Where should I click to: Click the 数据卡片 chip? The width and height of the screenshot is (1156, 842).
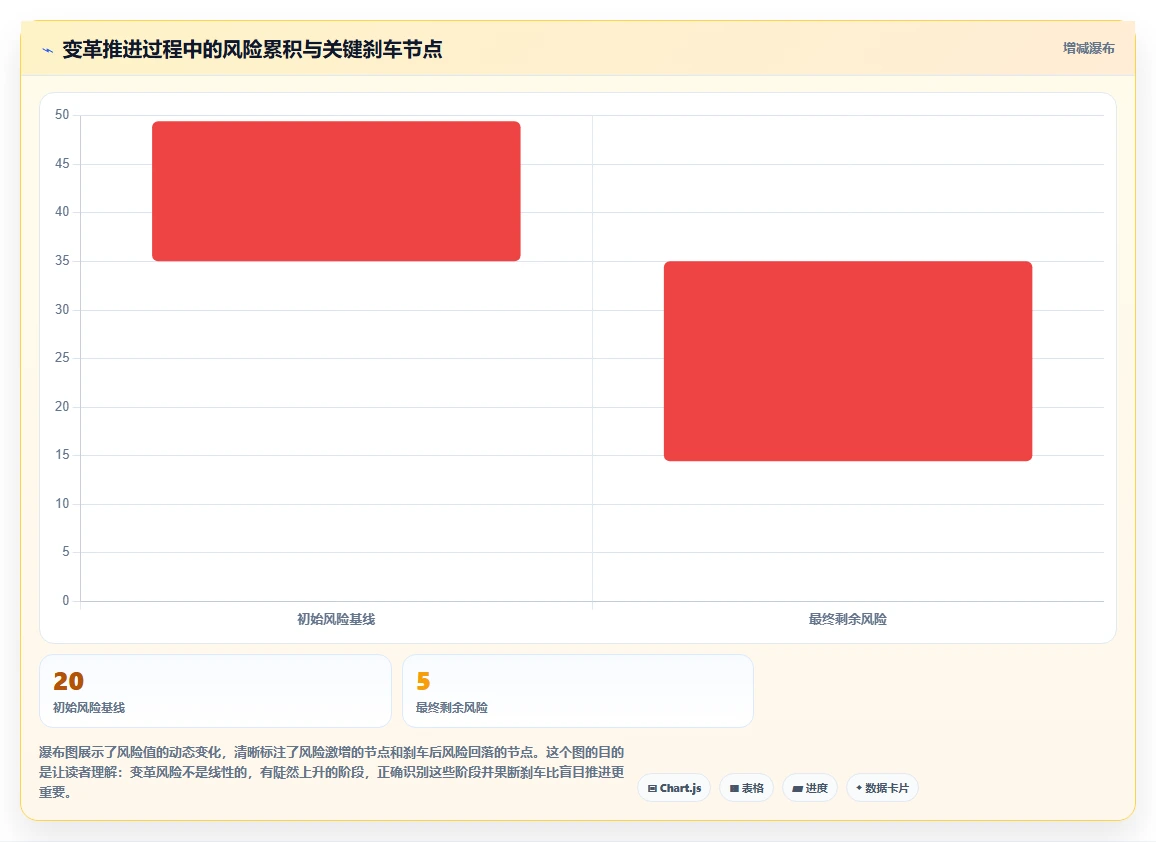[882, 788]
